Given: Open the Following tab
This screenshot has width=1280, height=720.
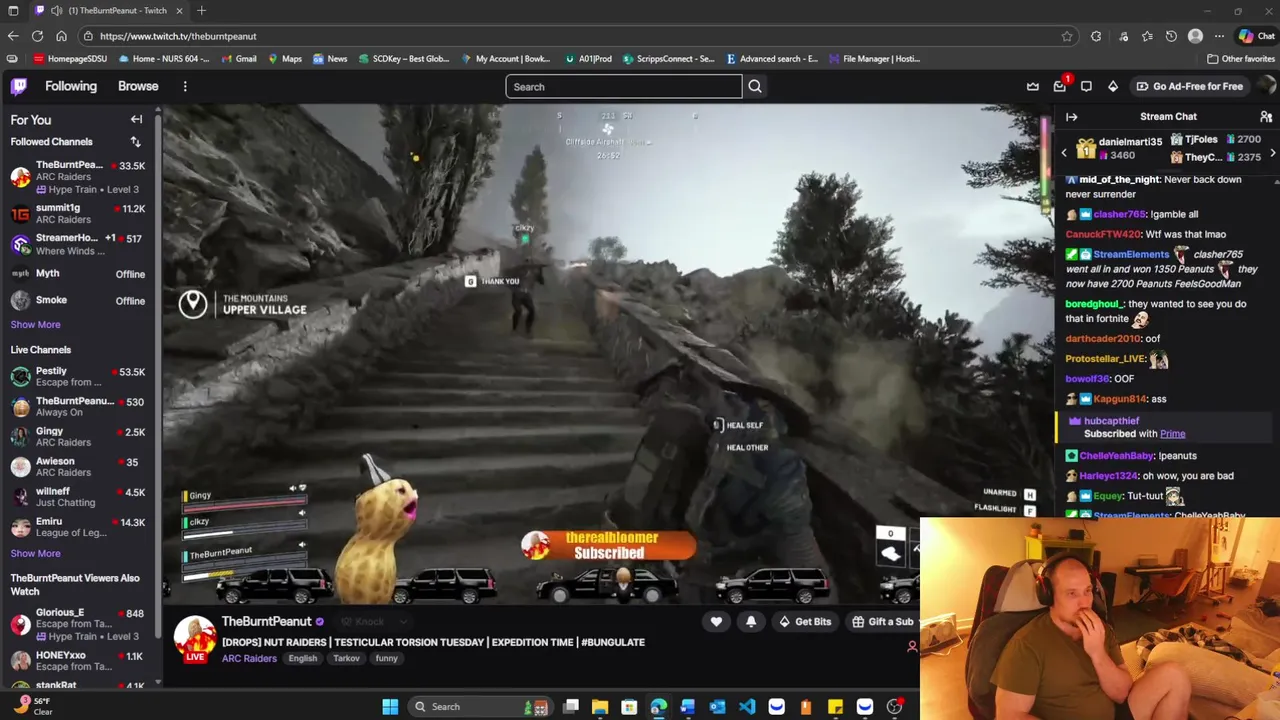Looking at the screenshot, I should (x=71, y=86).
